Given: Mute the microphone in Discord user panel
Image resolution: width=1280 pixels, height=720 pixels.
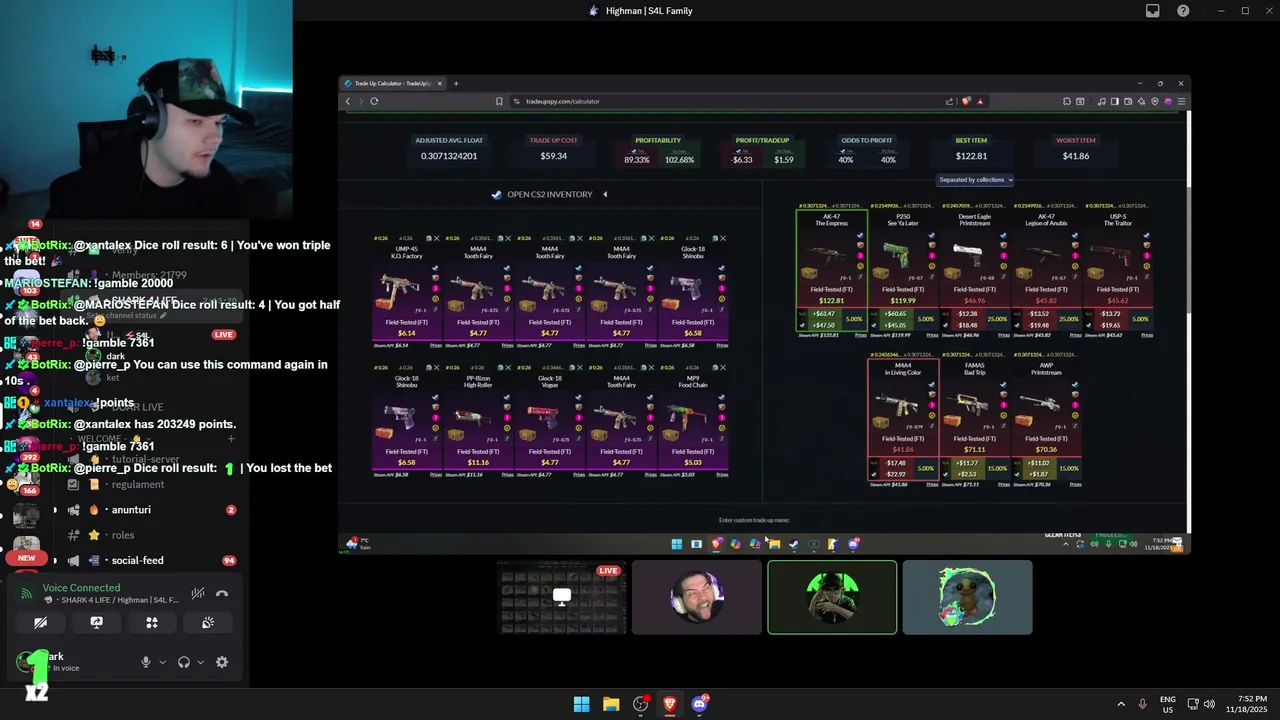Looking at the screenshot, I should tap(146, 662).
